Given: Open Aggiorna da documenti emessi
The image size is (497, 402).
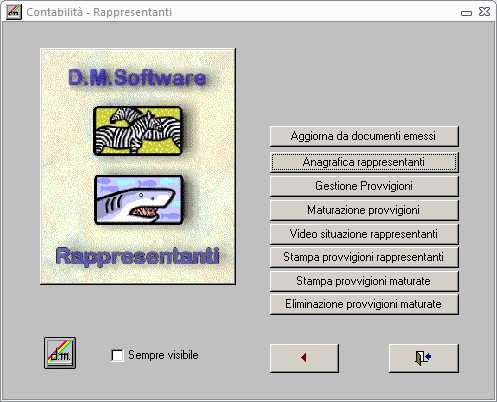Looking at the screenshot, I should [364, 136].
